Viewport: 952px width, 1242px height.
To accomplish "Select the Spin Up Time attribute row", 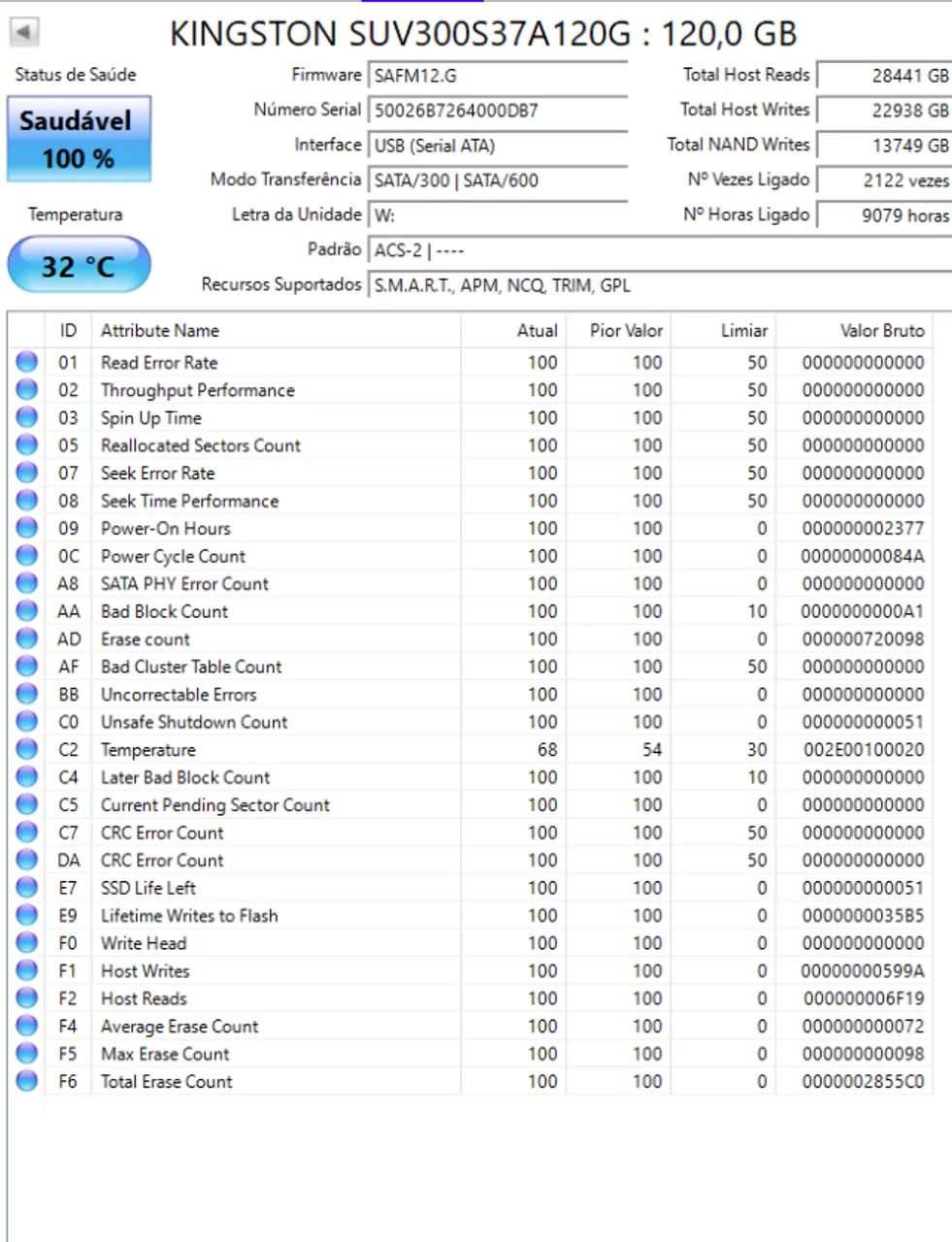I will tap(471, 417).
